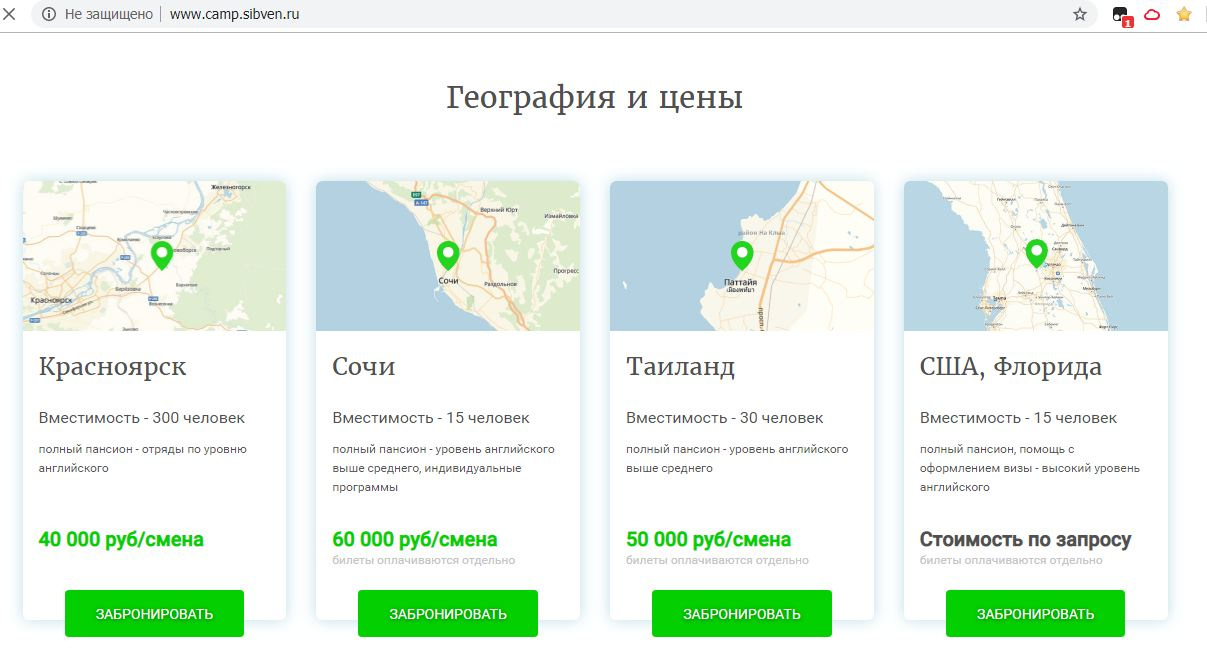This screenshot has width=1207, height=672.
Task: Book the Таиланд camp with ЗАБРОНИРОВАТЬ
Action: 742,614
